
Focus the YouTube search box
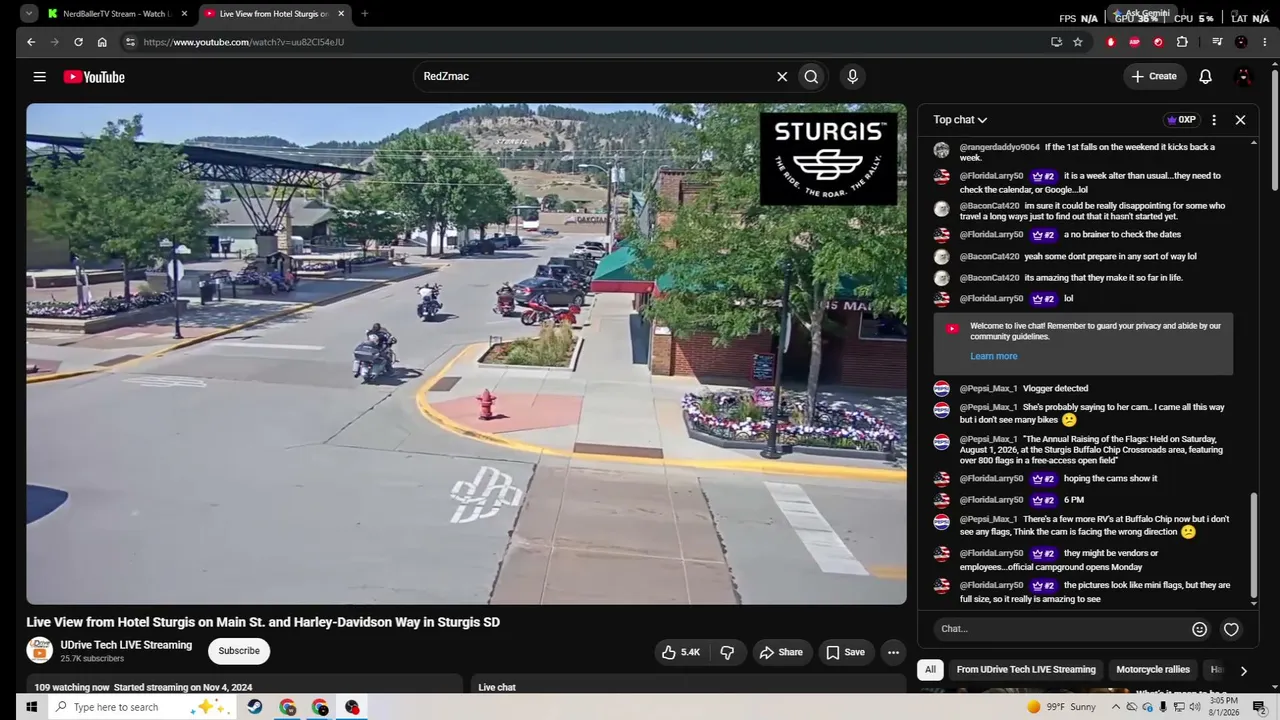pos(595,77)
